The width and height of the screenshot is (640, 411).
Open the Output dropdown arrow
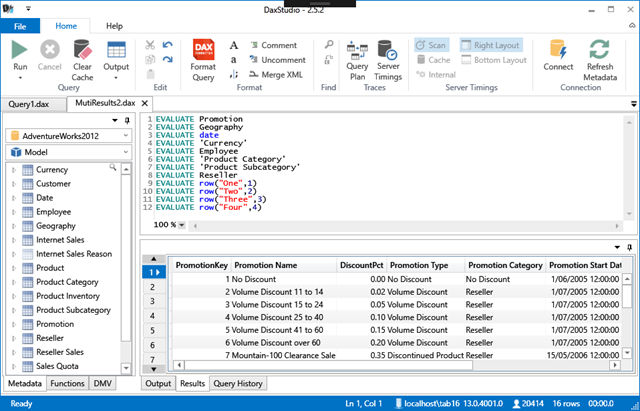click(x=116, y=78)
